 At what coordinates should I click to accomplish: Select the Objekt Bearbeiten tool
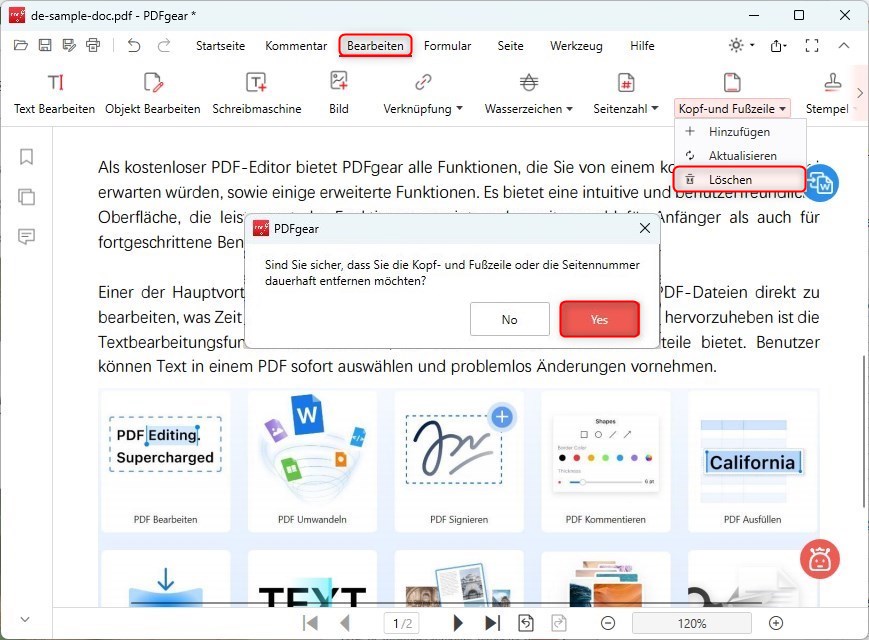pos(153,94)
